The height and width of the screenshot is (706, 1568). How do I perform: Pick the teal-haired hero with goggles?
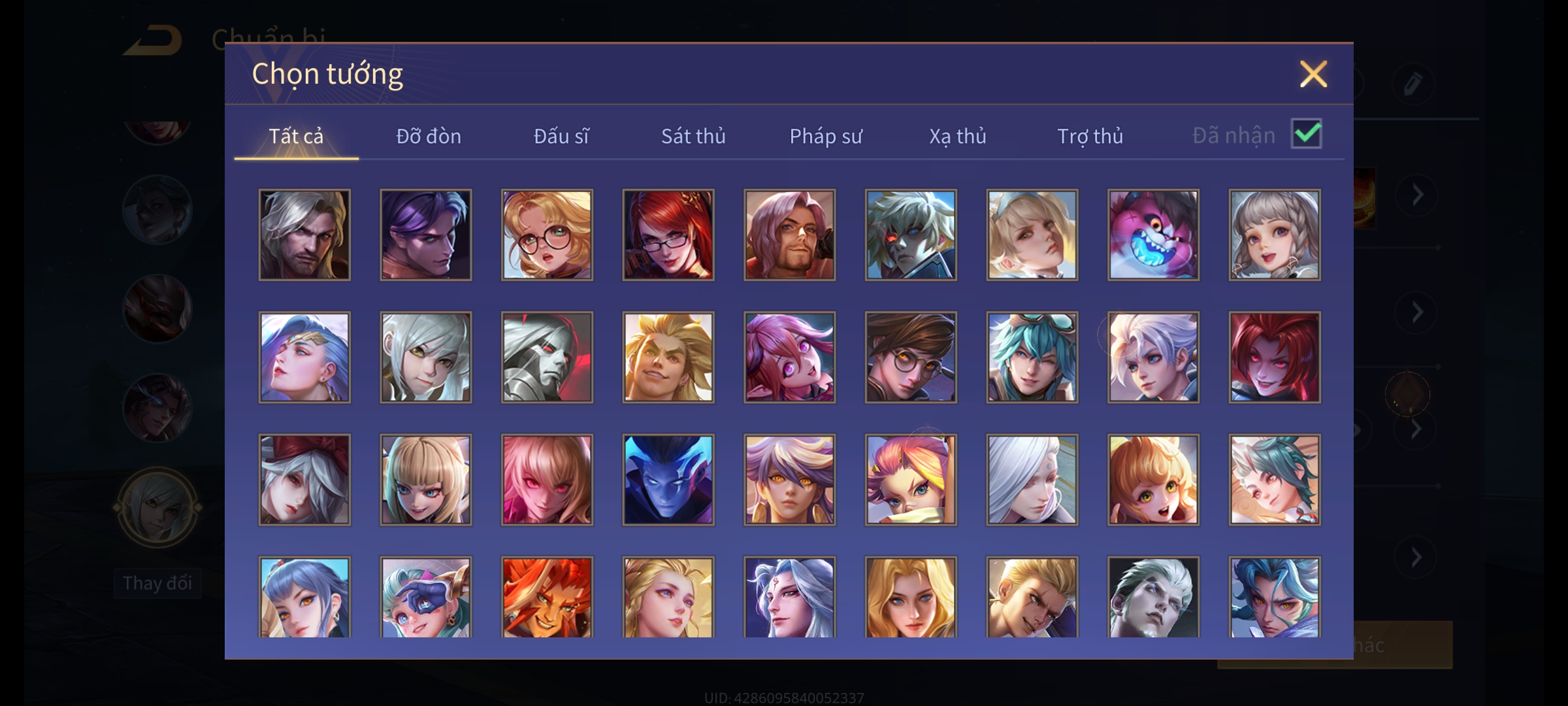1032,357
